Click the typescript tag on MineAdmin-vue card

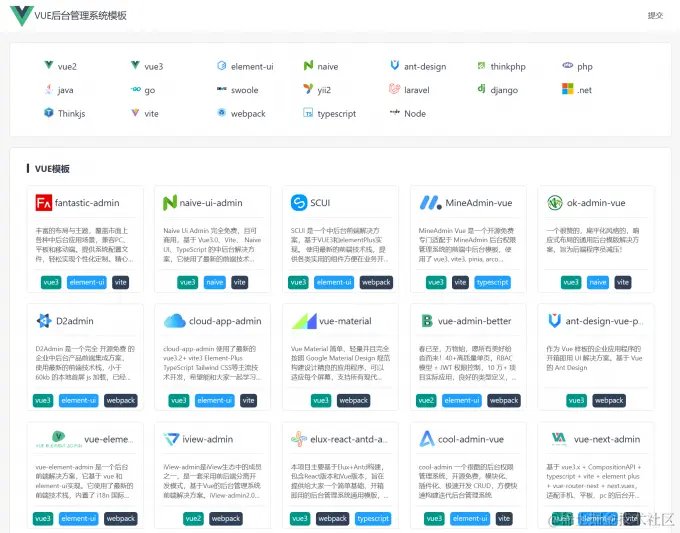pos(492,282)
